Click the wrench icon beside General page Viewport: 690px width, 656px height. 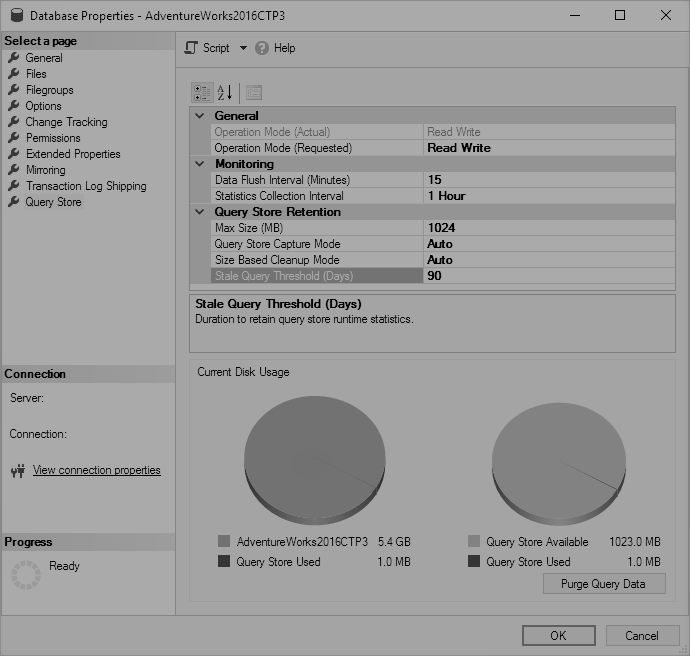tap(14, 58)
